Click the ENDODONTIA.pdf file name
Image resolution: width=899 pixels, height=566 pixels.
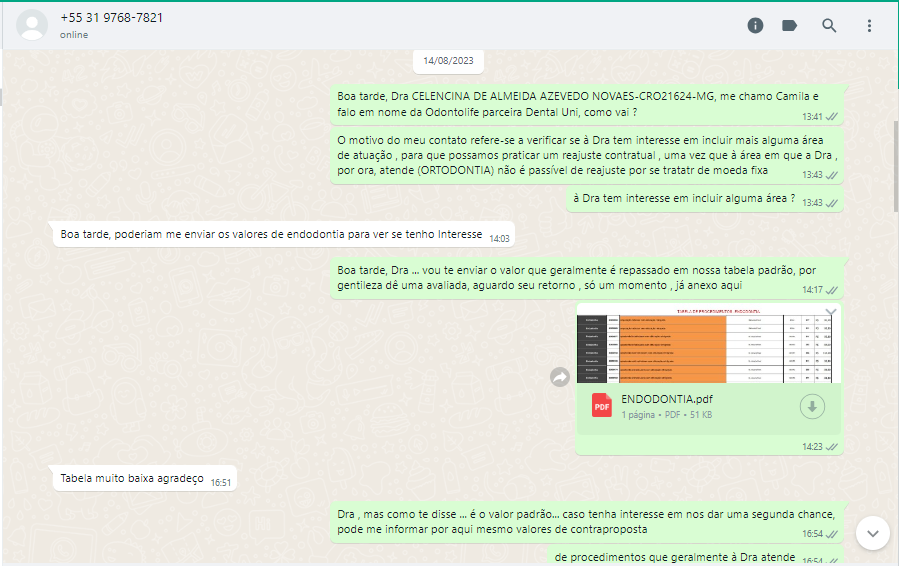tap(667, 399)
